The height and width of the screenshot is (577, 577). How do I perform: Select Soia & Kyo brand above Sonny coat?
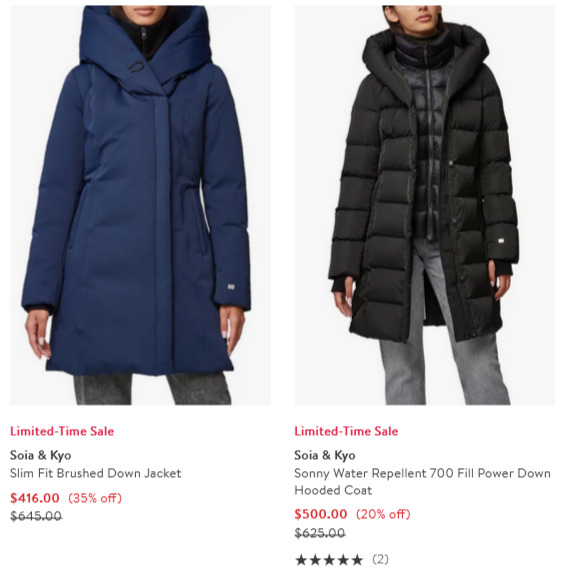pos(325,455)
